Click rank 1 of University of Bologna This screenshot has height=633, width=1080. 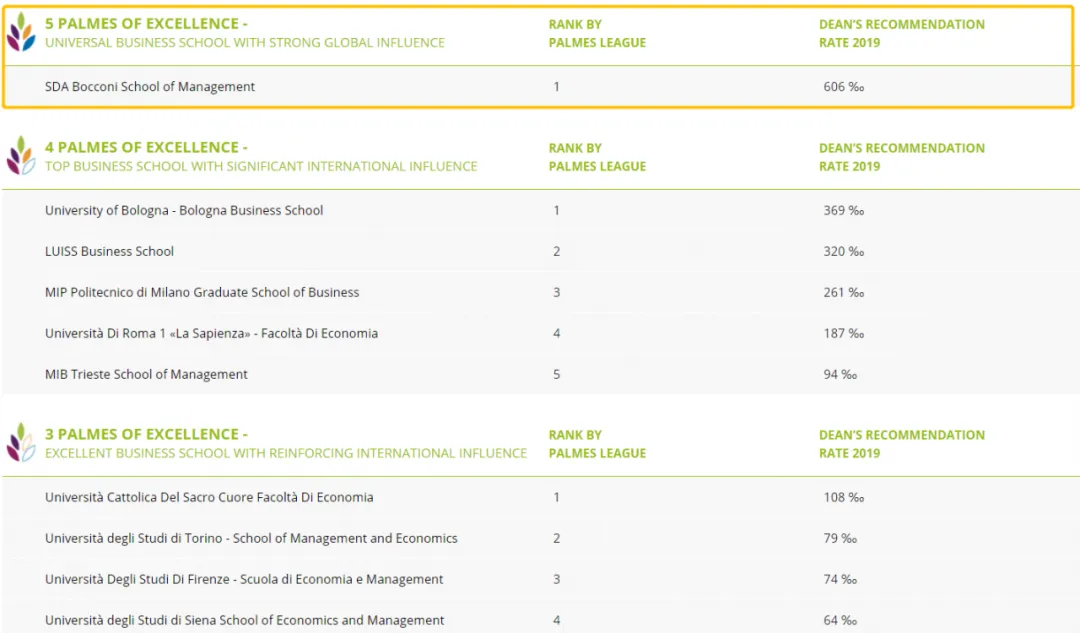click(x=557, y=210)
